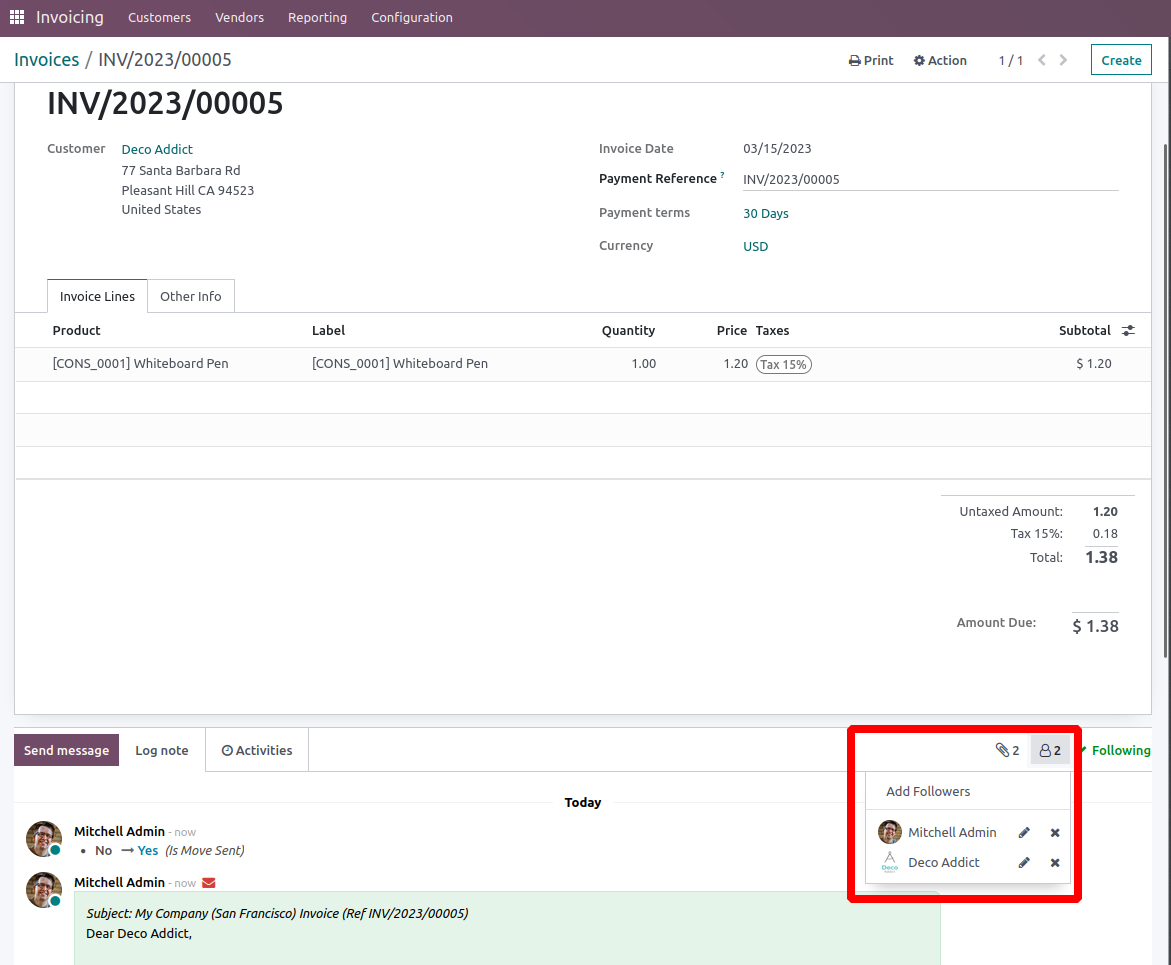The height and width of the screenshot is (965, 1171).
Task: Select the Whiteboard Pen product cell
Action: (x=140, y=364)
